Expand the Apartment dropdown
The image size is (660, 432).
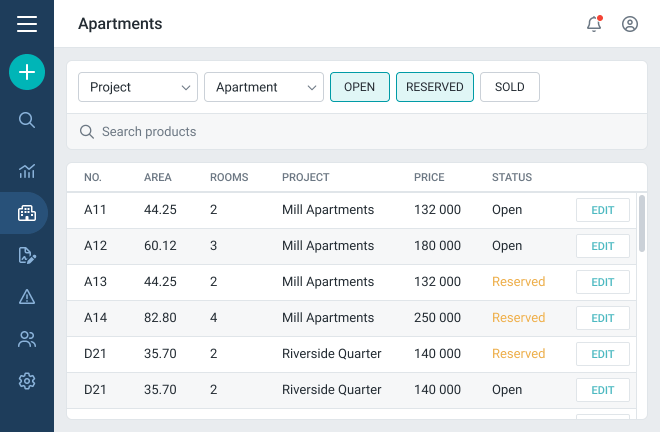pyautogui.click(x=264, y=87)
